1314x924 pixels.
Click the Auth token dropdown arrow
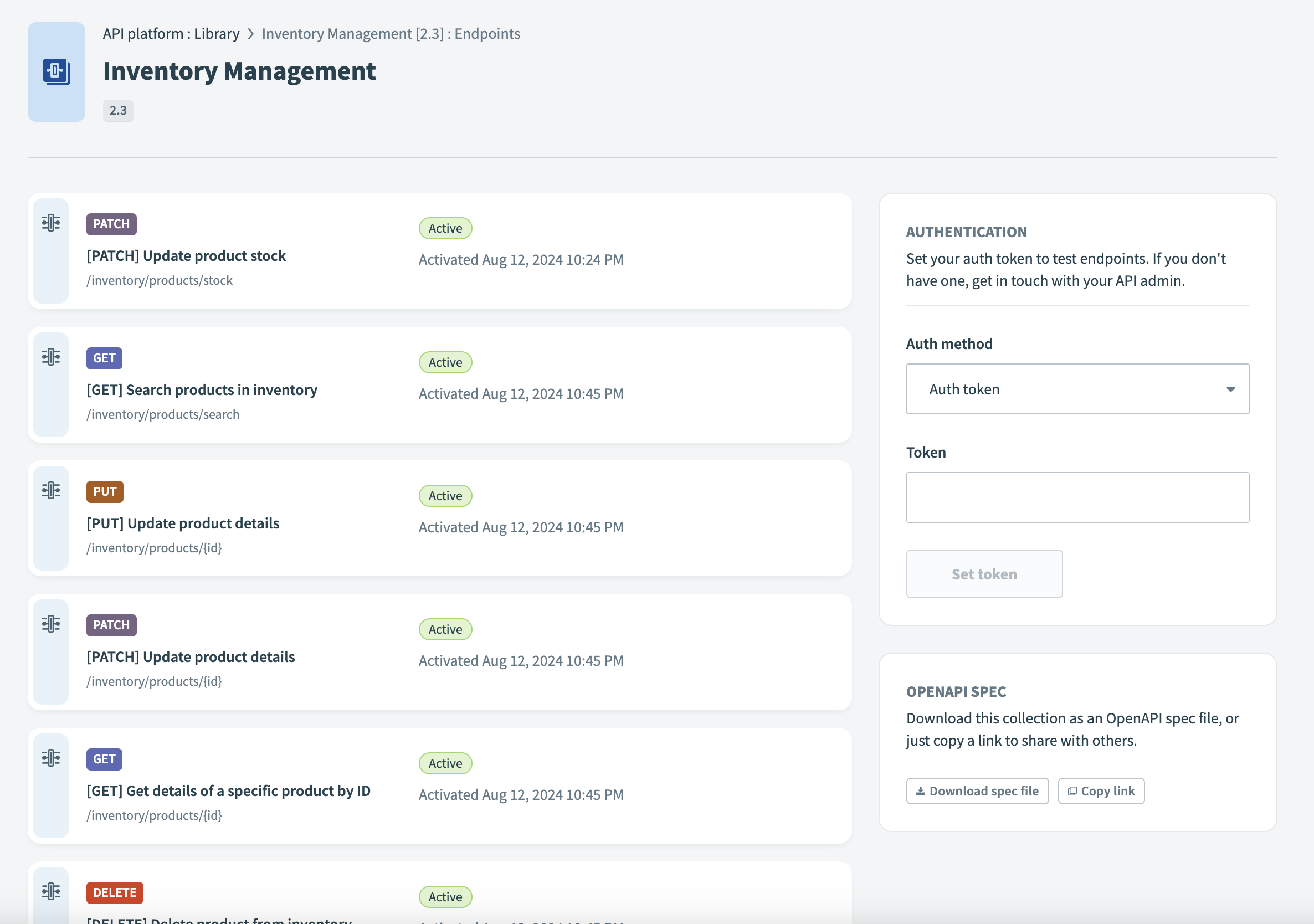pos(1230,389)
